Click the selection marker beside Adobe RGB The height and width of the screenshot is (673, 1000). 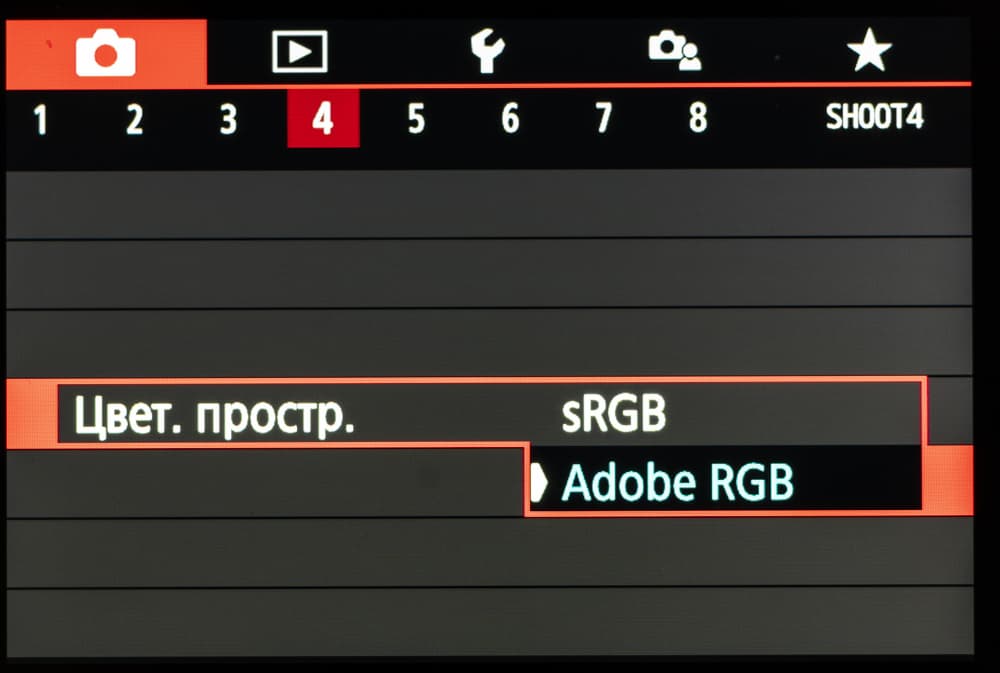tap(539, 482)
